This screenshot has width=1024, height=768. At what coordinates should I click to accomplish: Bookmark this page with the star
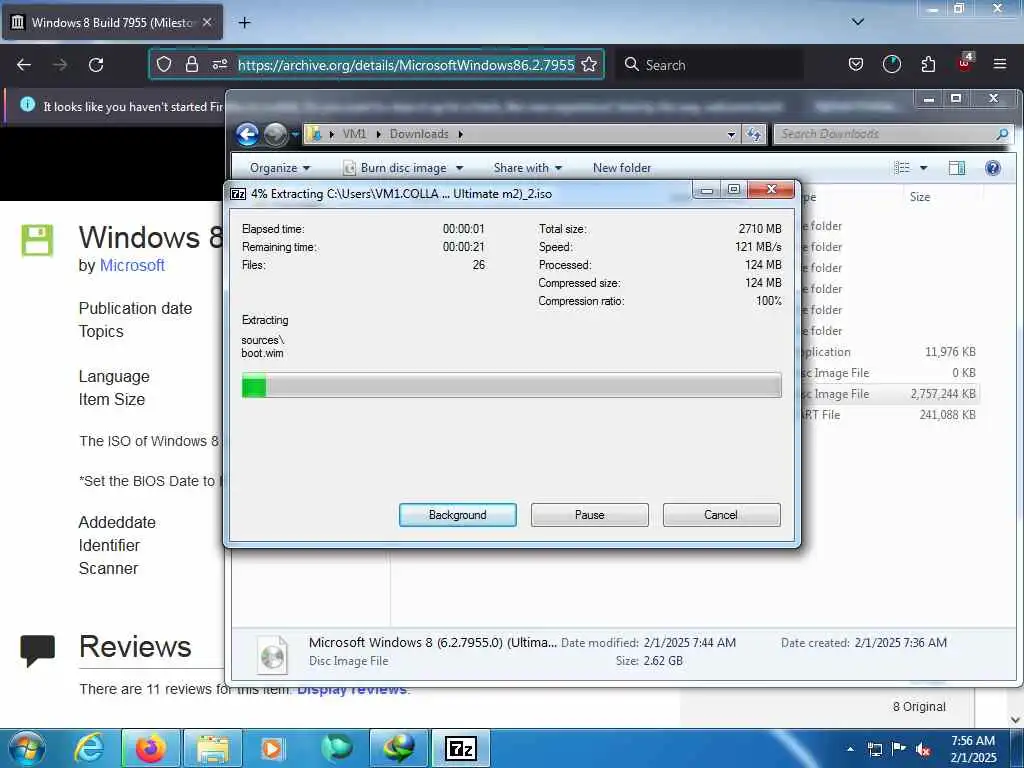coord(589,64)
